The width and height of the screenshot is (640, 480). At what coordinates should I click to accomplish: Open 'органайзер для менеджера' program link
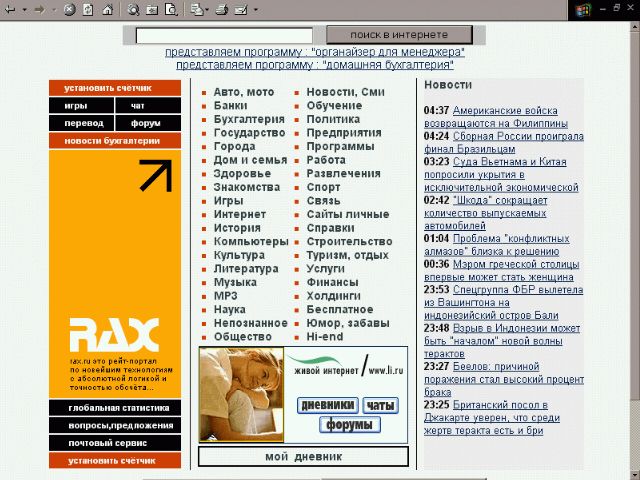(315, 52)
